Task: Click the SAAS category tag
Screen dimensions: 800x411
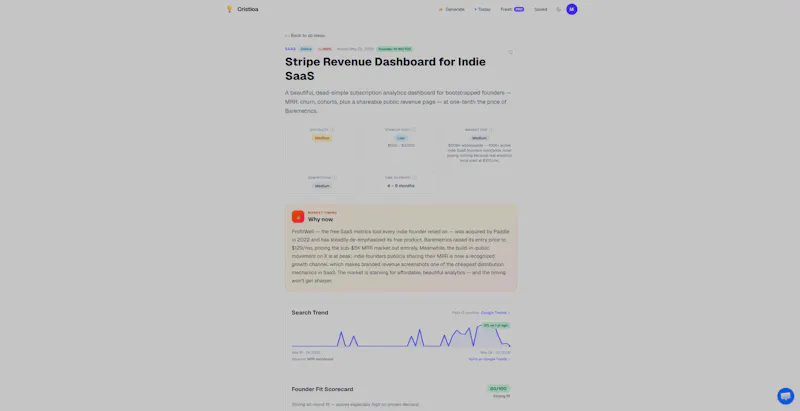Action: click(x=290, y=49)
